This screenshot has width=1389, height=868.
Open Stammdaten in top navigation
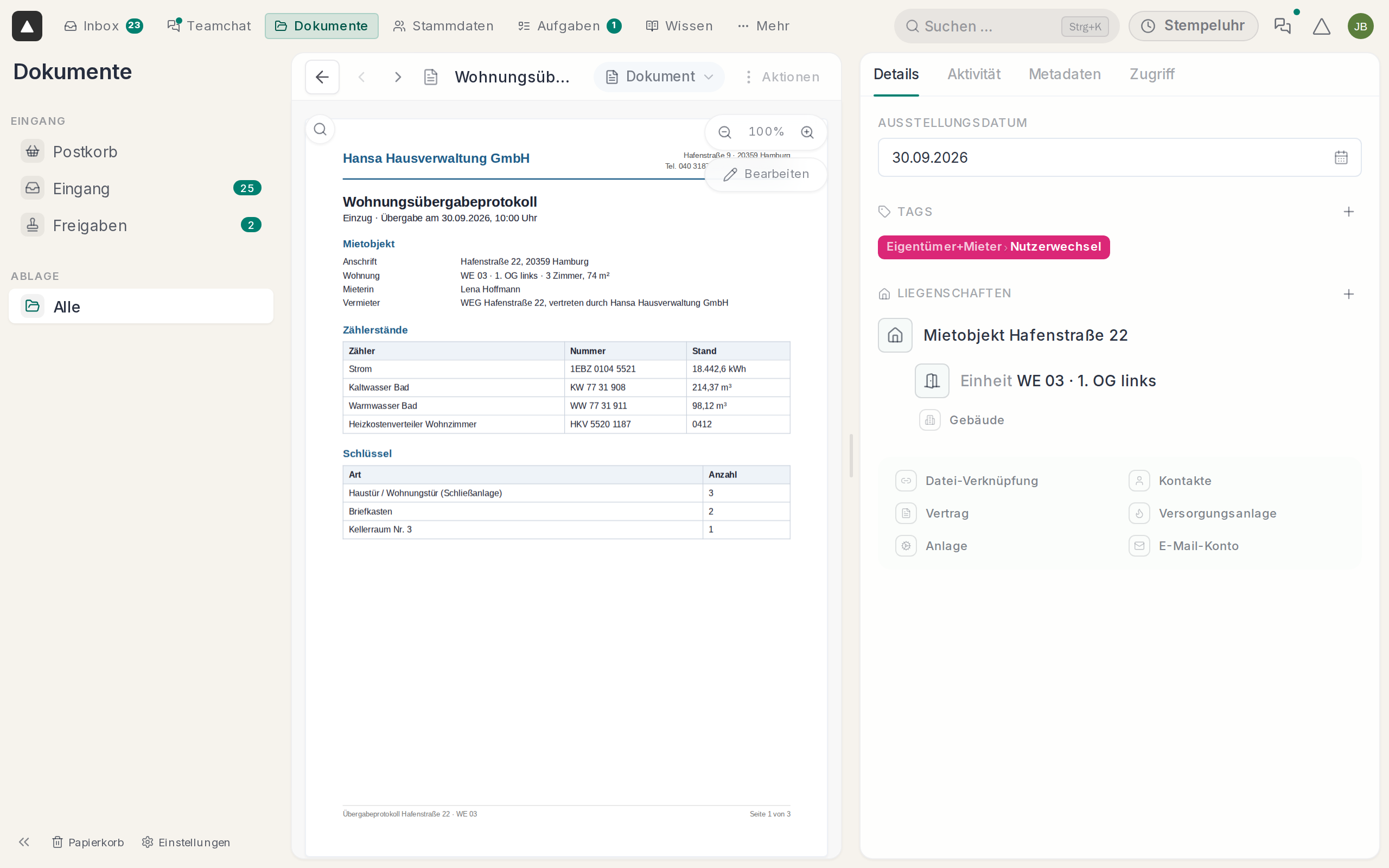point(443,26)
